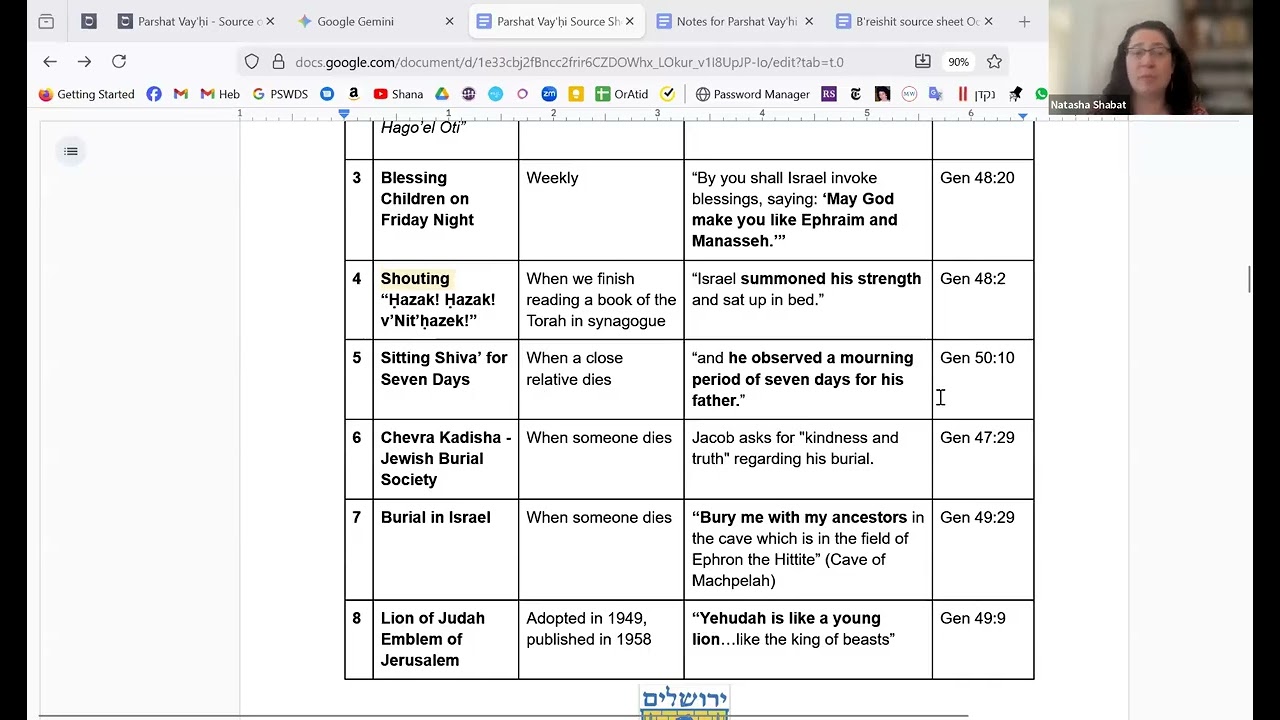The width and height of the screenshot is (1280, 720).
Task: Open the Zoom bookmark
Action: pyautogui.click(x=549, y=94)
